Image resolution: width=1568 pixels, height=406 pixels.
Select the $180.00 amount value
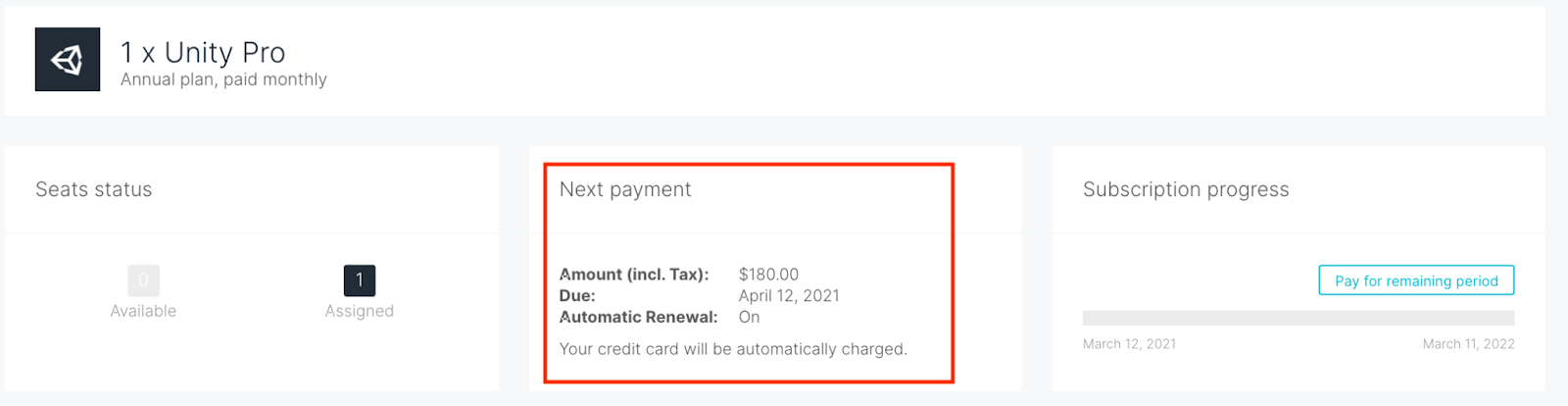(x=768, y=275)
